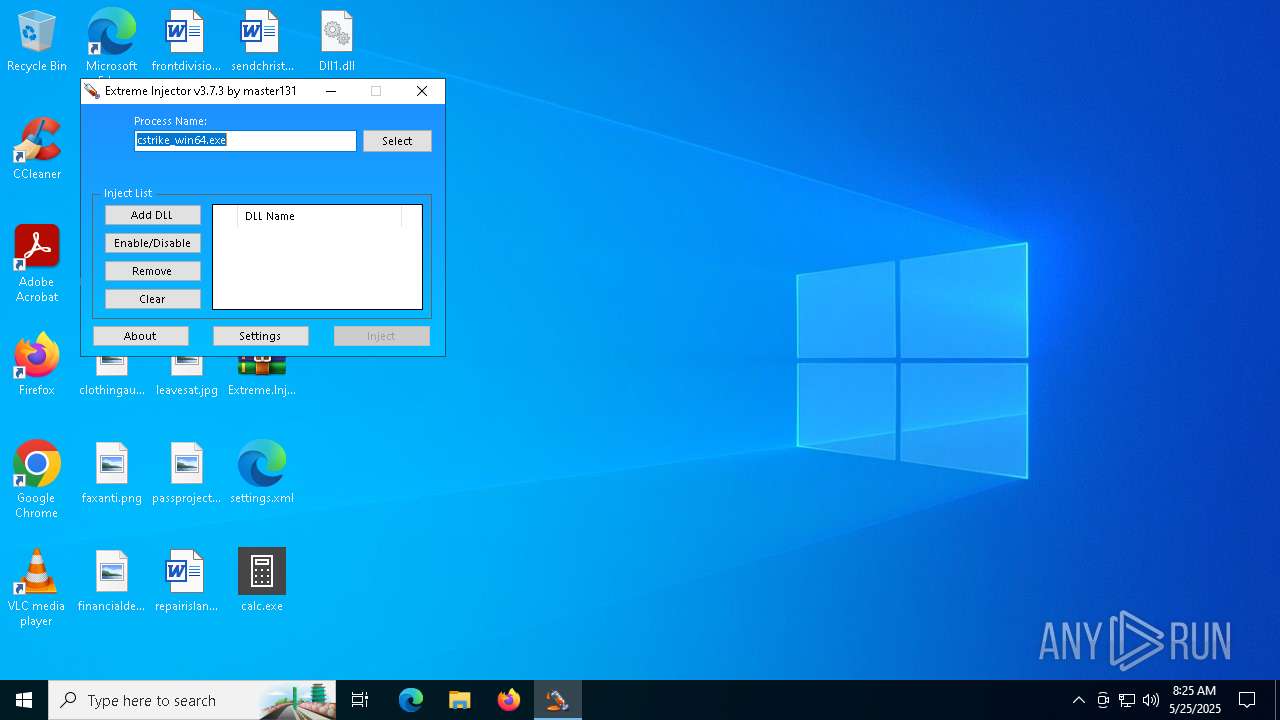Click the Process Name input field
The width and height of the screenshot is (1280, 720).
click(245, 141)
